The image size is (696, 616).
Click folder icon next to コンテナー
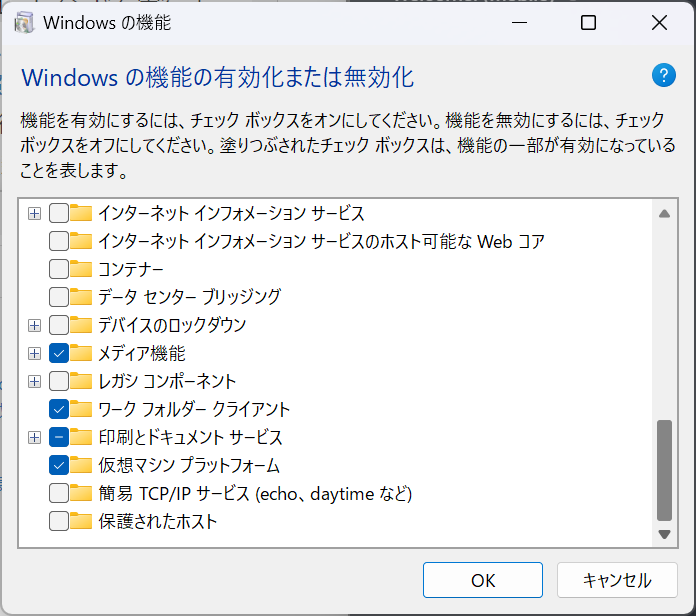(x=81, y=269)
